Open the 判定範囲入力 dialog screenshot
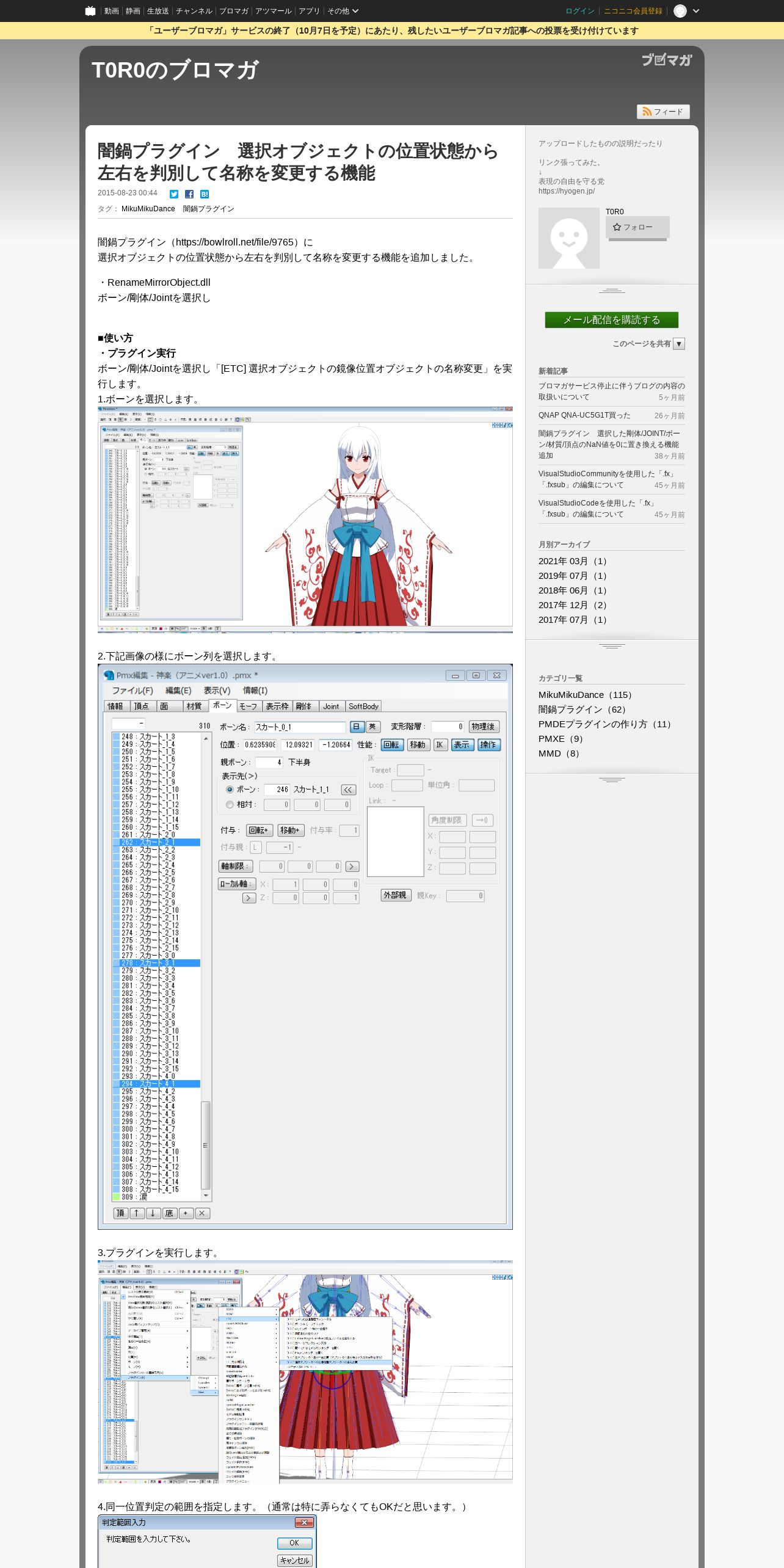This screenshot has width=784, height=1568. (207, 1541)
